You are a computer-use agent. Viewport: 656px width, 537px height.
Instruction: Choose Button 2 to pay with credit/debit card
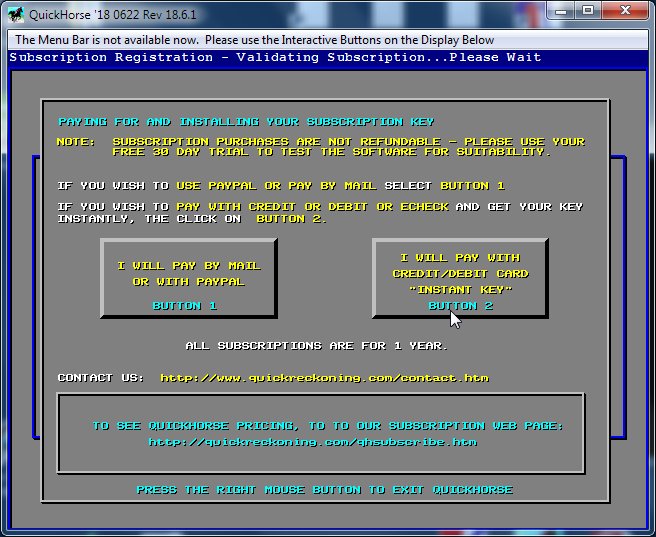click(x=460, y=278)
